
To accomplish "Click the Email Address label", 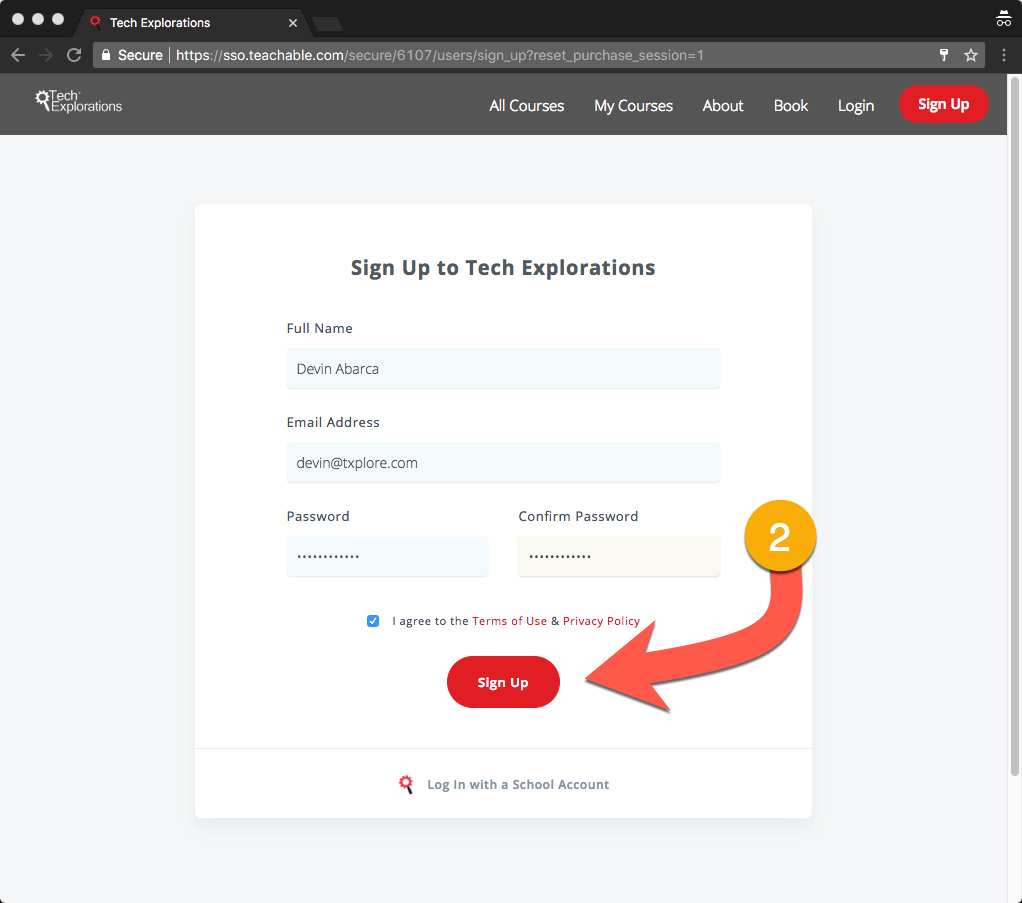I will tap(332, 422).
